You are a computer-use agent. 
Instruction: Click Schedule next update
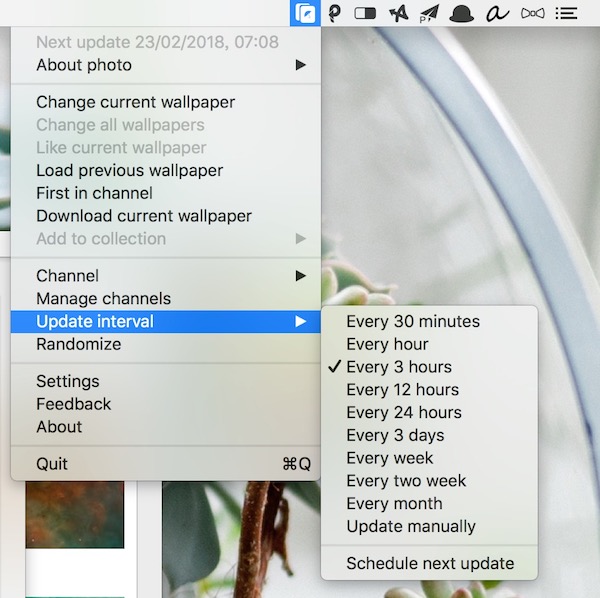pos(430,563)
